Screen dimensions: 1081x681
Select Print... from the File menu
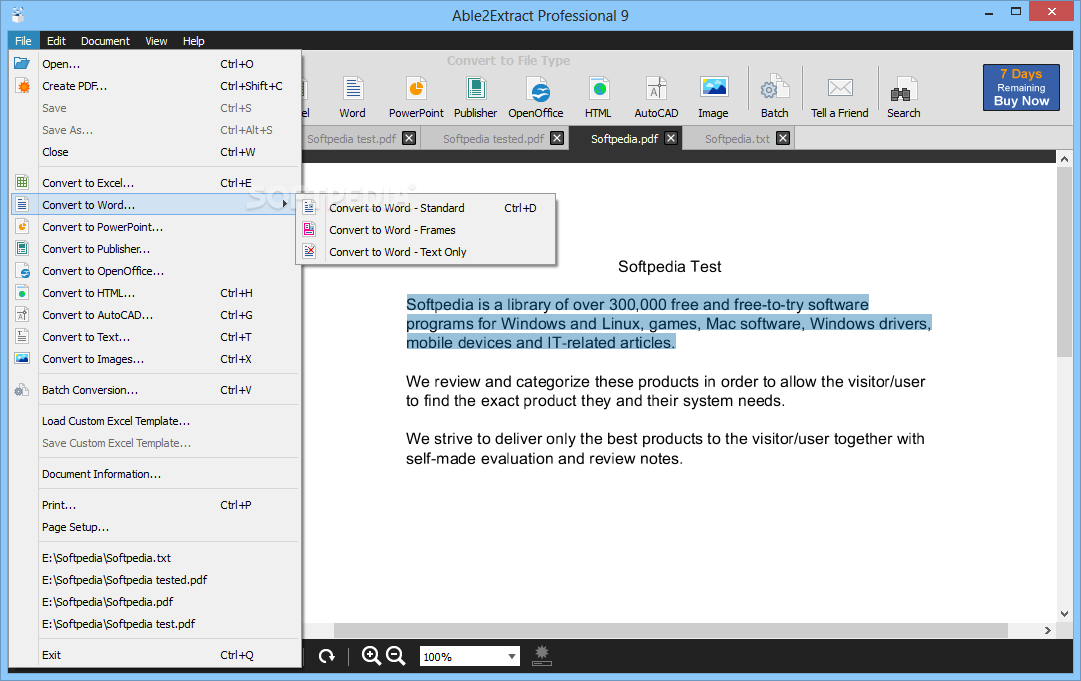(155, 505)
